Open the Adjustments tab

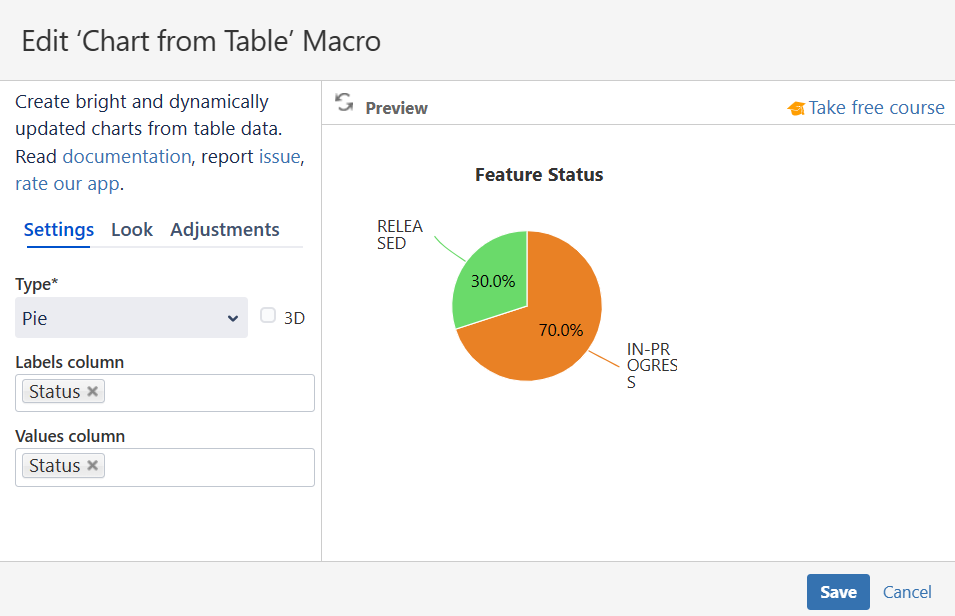225,230
